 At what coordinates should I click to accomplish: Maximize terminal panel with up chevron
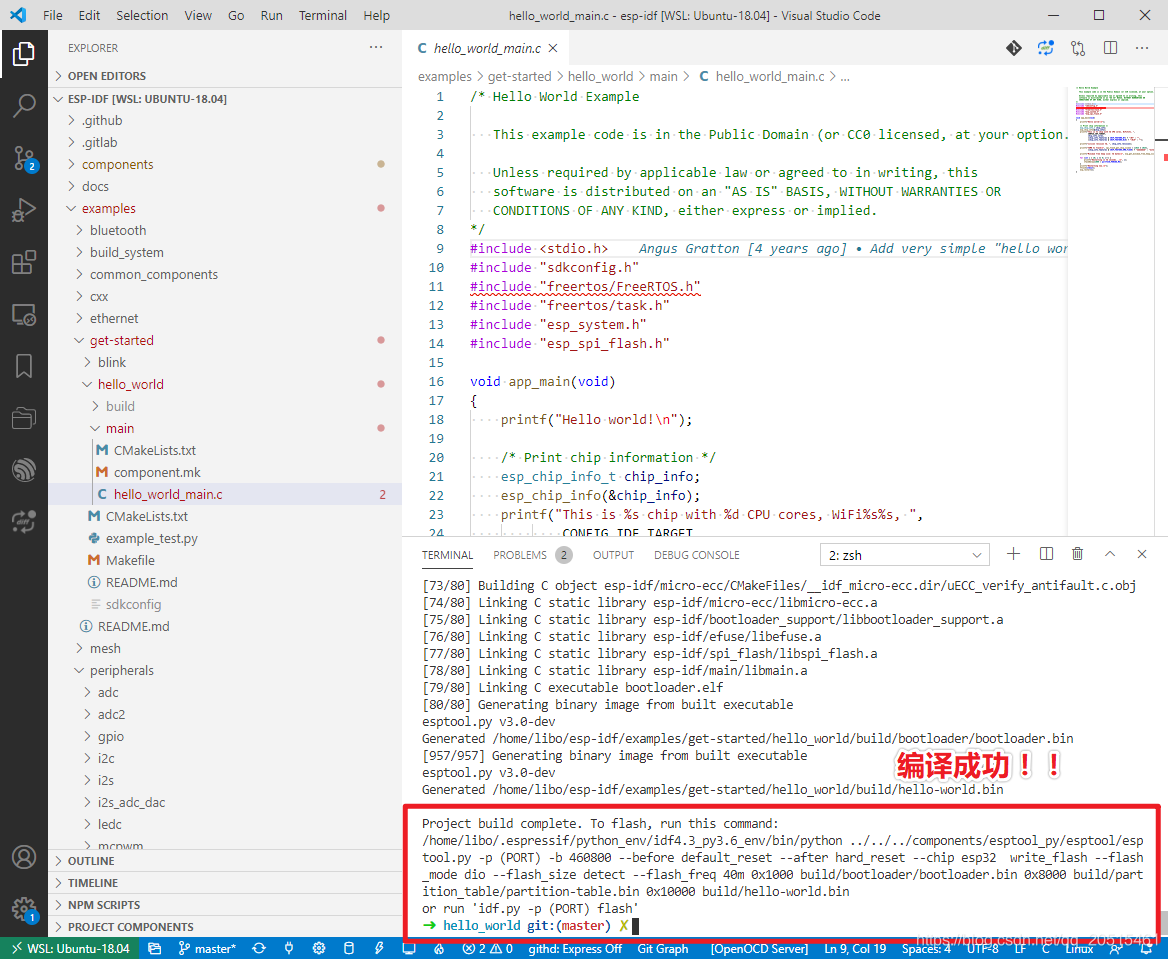click(x=1110, y=554)
